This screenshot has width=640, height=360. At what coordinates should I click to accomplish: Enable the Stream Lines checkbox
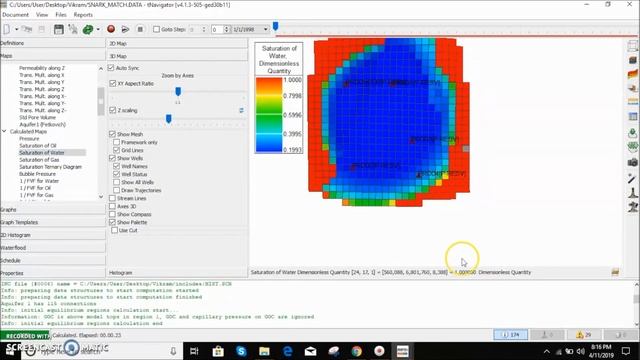point(112,198)
